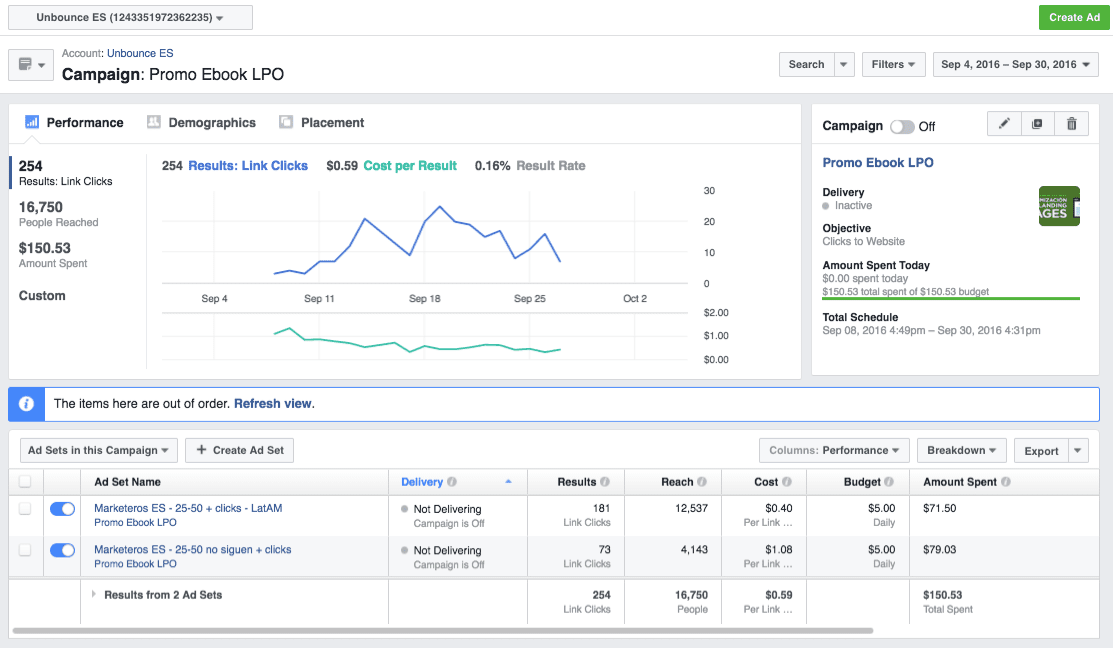Open the Unbounce ES account dropdown

[131, 18]
